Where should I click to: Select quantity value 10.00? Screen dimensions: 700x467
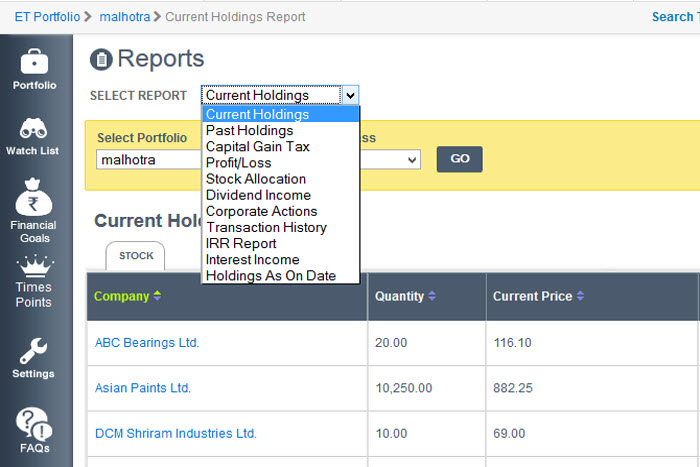point(391,433)
